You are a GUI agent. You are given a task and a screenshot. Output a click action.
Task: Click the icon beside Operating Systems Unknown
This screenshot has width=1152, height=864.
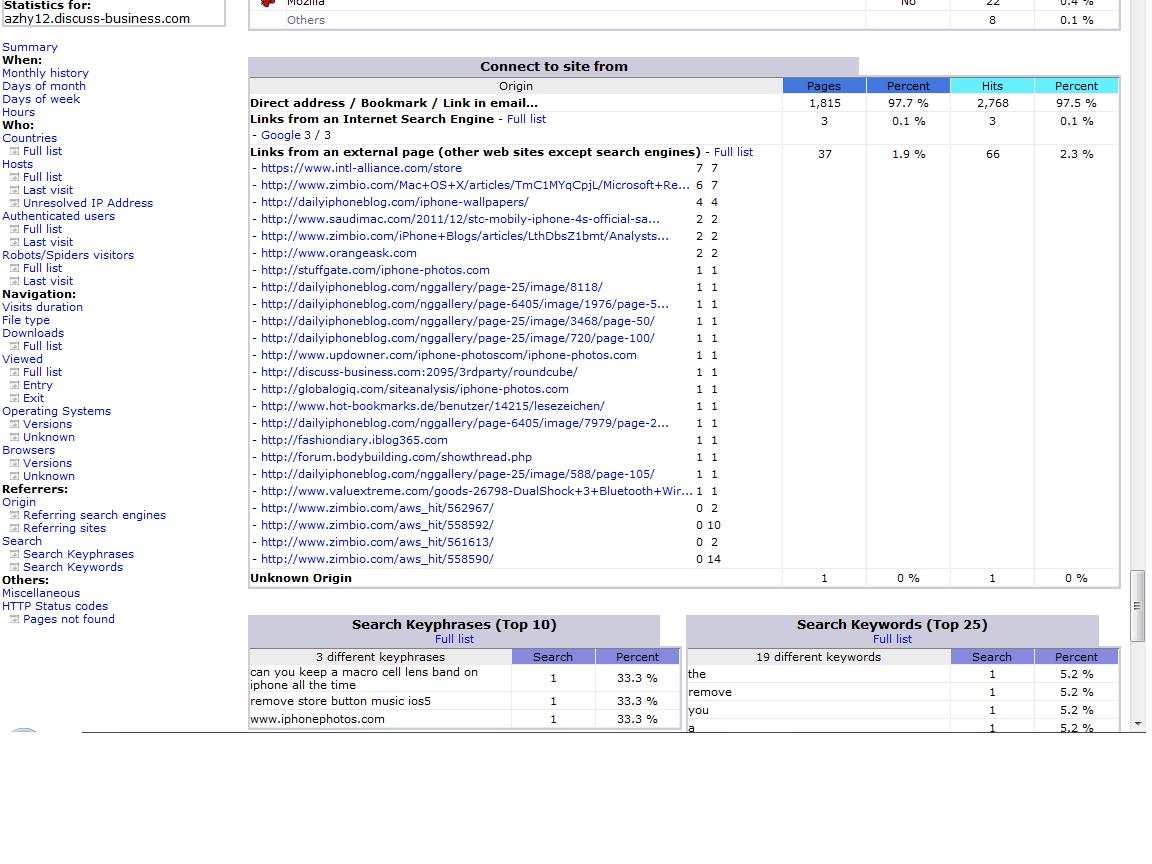[x=14, y=437]
